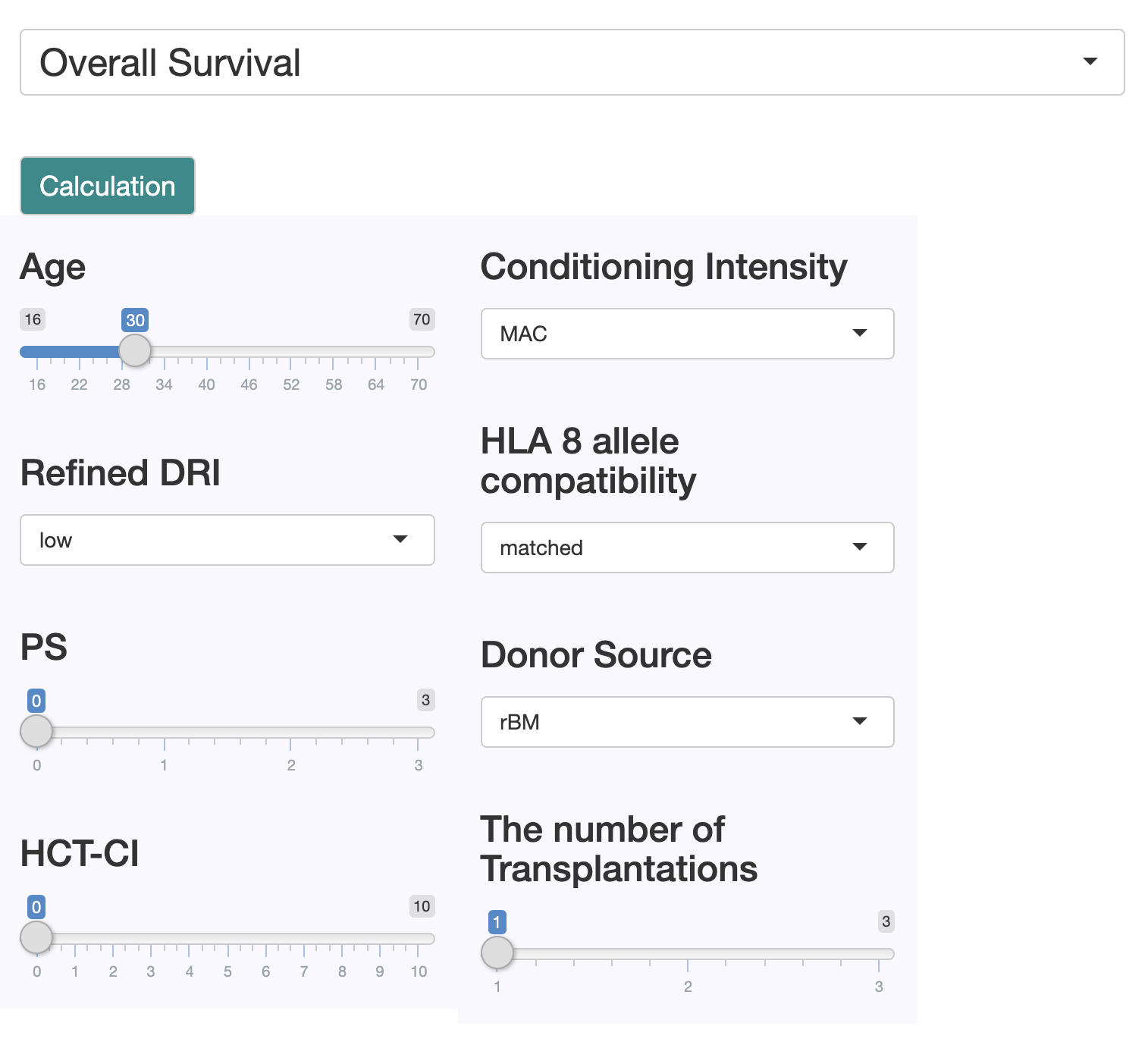
Task: Set PS slider to value 2
Action: [291, 733]
